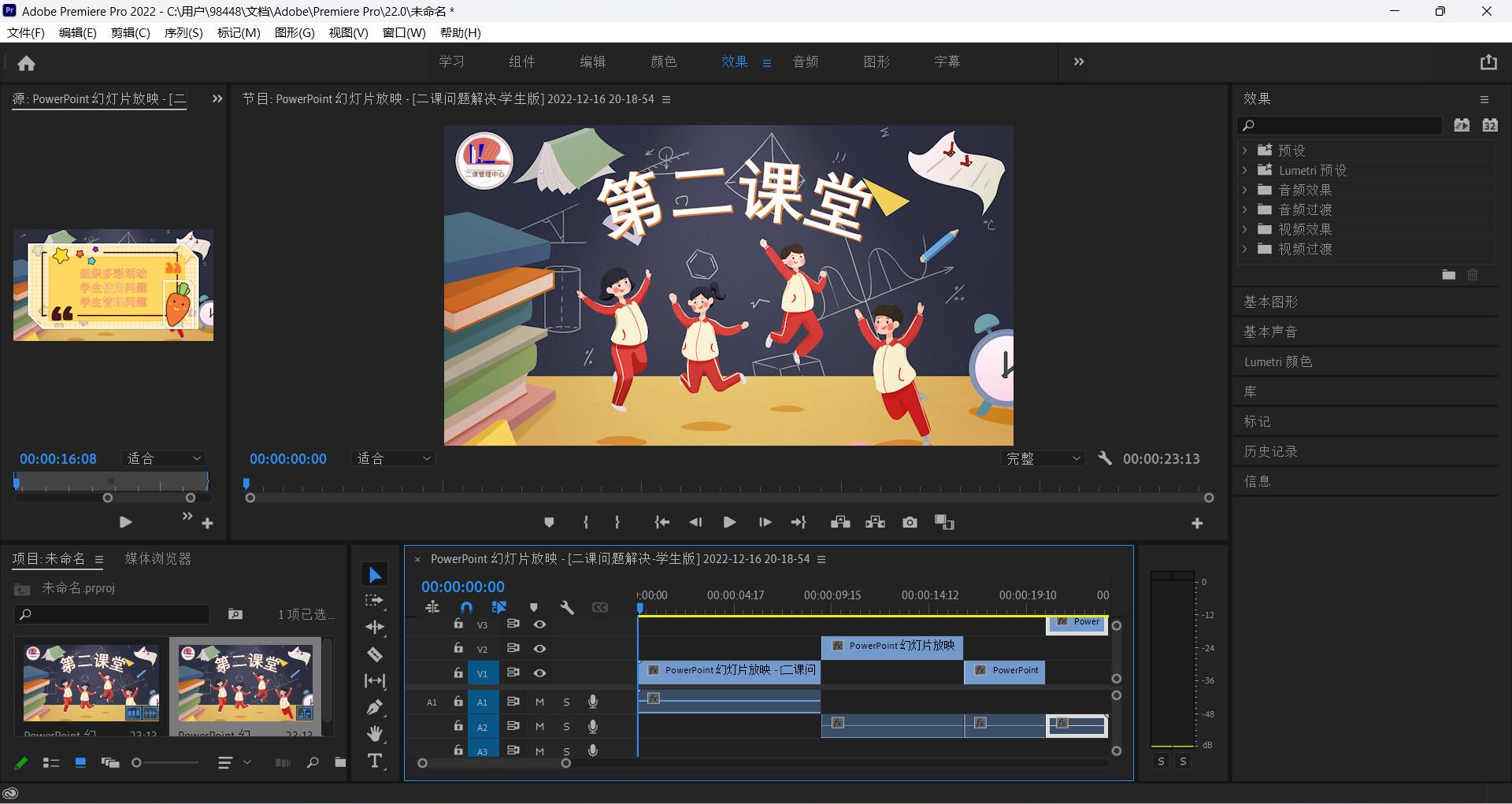Select the Razor tool
This screenshot has height=804, width=1512.
pyautogui.click(x=375, y=654)
